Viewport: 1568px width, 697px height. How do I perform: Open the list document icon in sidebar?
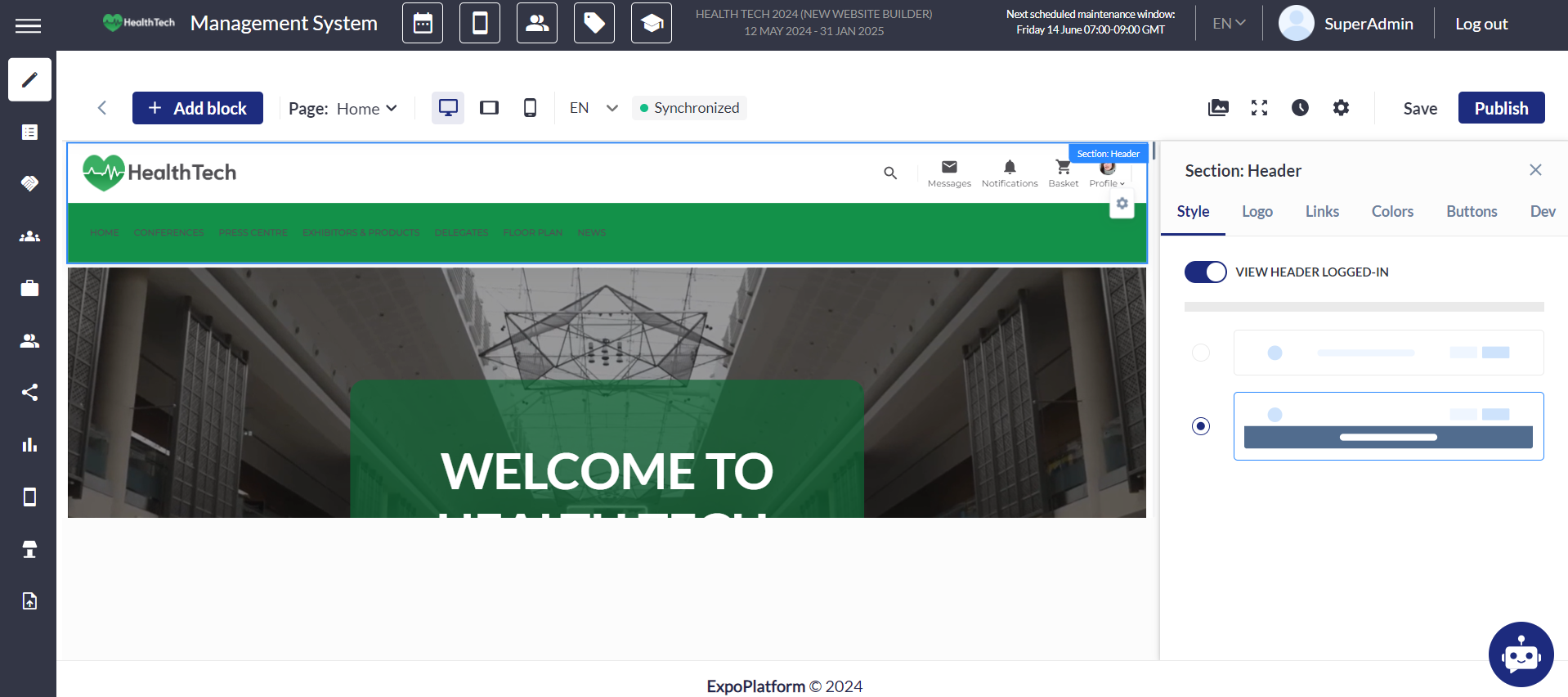pos(29,132)
